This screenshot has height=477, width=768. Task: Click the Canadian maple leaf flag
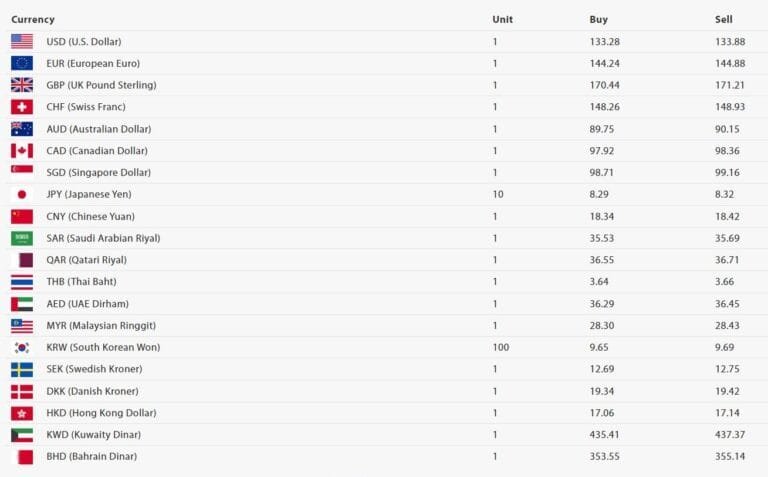[x=22, y=151]
